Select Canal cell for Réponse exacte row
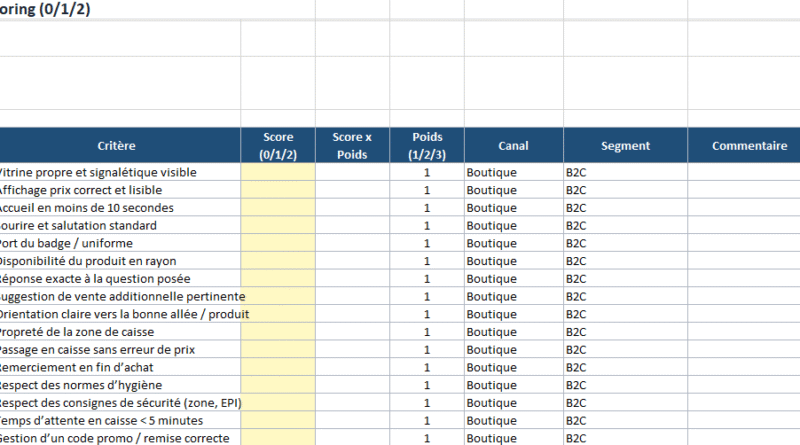The width and height of the screenshot is (800, 445). click(513, 279)
